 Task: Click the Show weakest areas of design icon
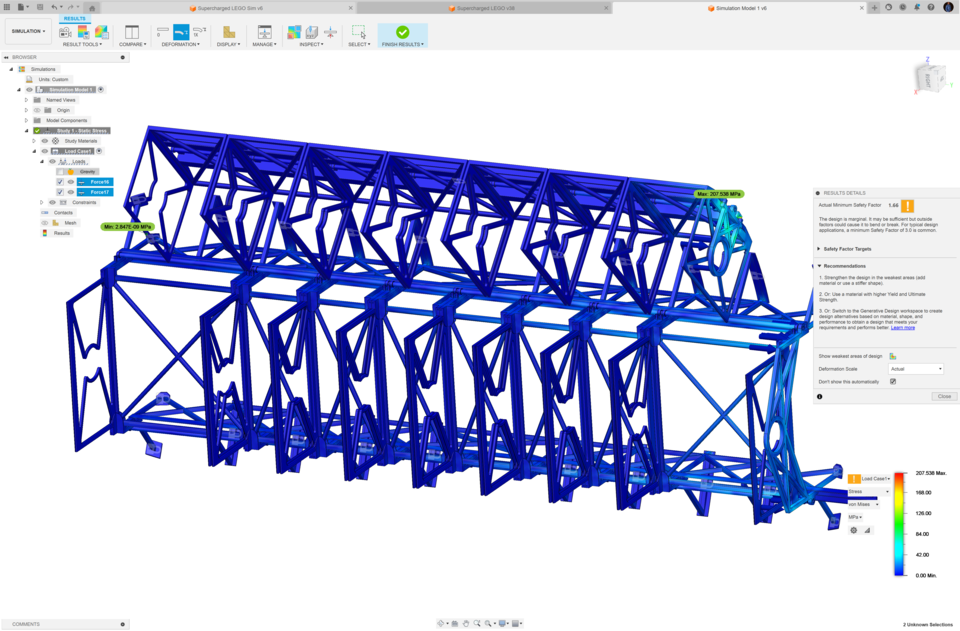tap(893, 356)
